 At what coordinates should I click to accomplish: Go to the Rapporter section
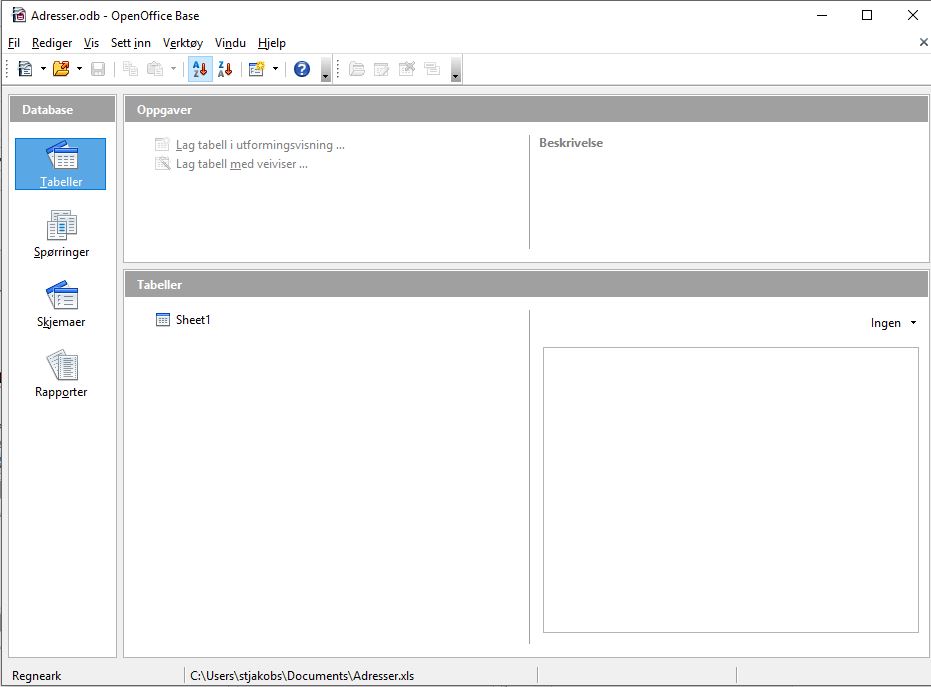click(x=61, y=374)
